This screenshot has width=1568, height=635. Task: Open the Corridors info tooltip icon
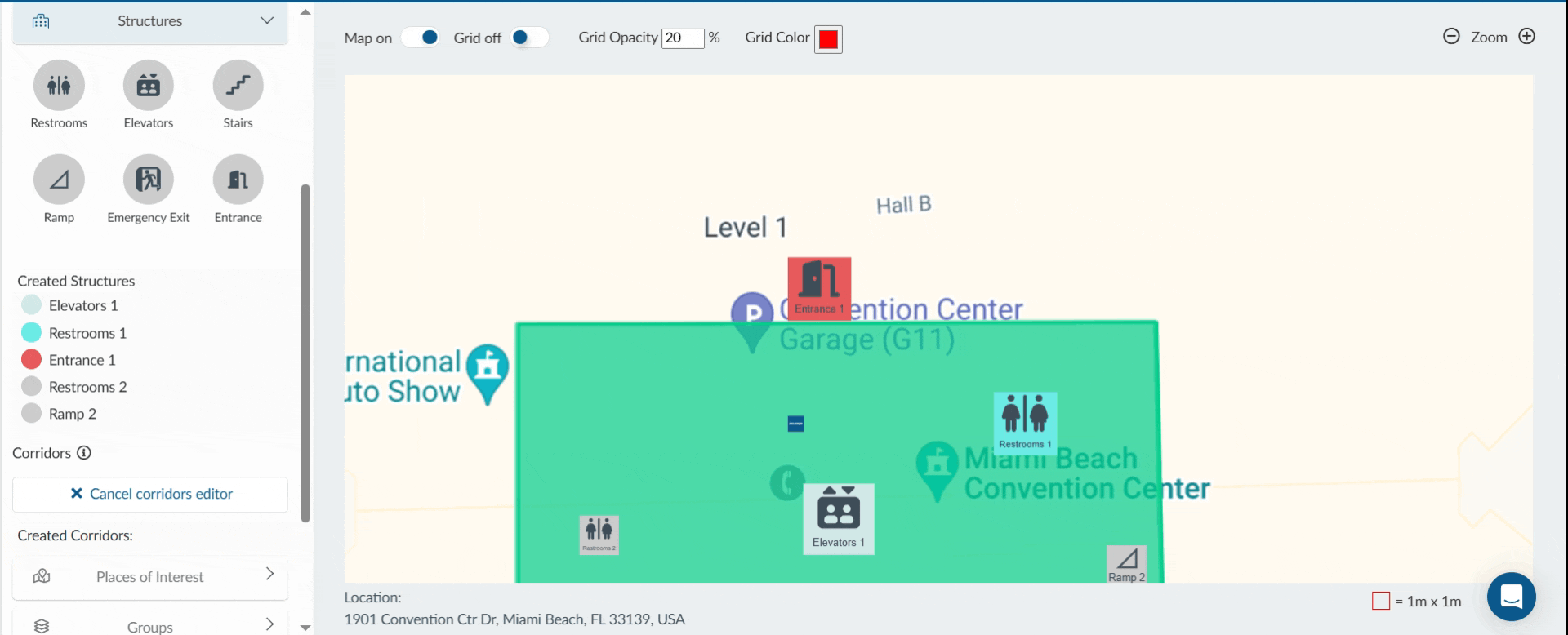[83, 453]
